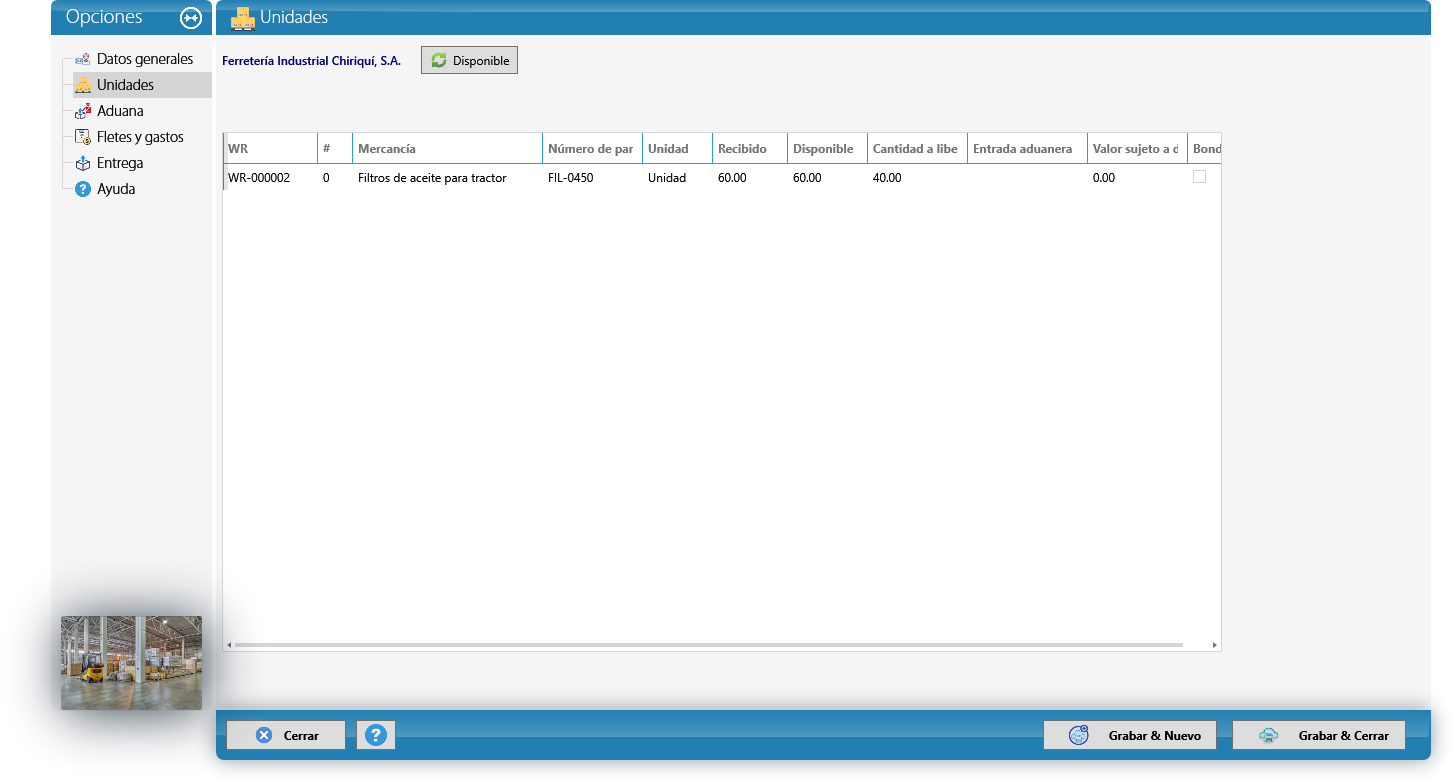Image resolution: width=1454 pixels, height=783 pixels.
Task: Sort by Mercancía column header
Action: coord(448,149)
